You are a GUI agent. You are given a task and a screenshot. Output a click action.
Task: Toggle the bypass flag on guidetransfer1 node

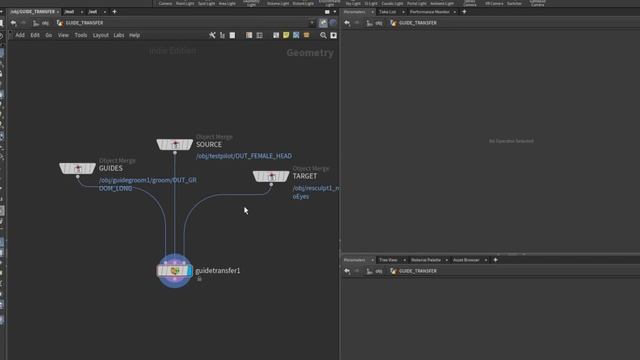160,271
